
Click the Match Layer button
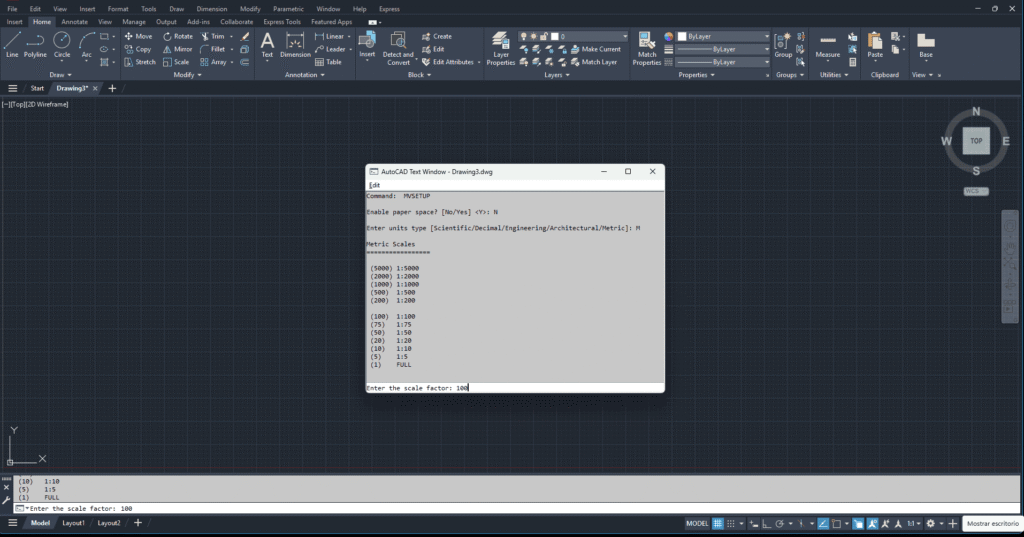pyautogui.click(x=594, y=62)
